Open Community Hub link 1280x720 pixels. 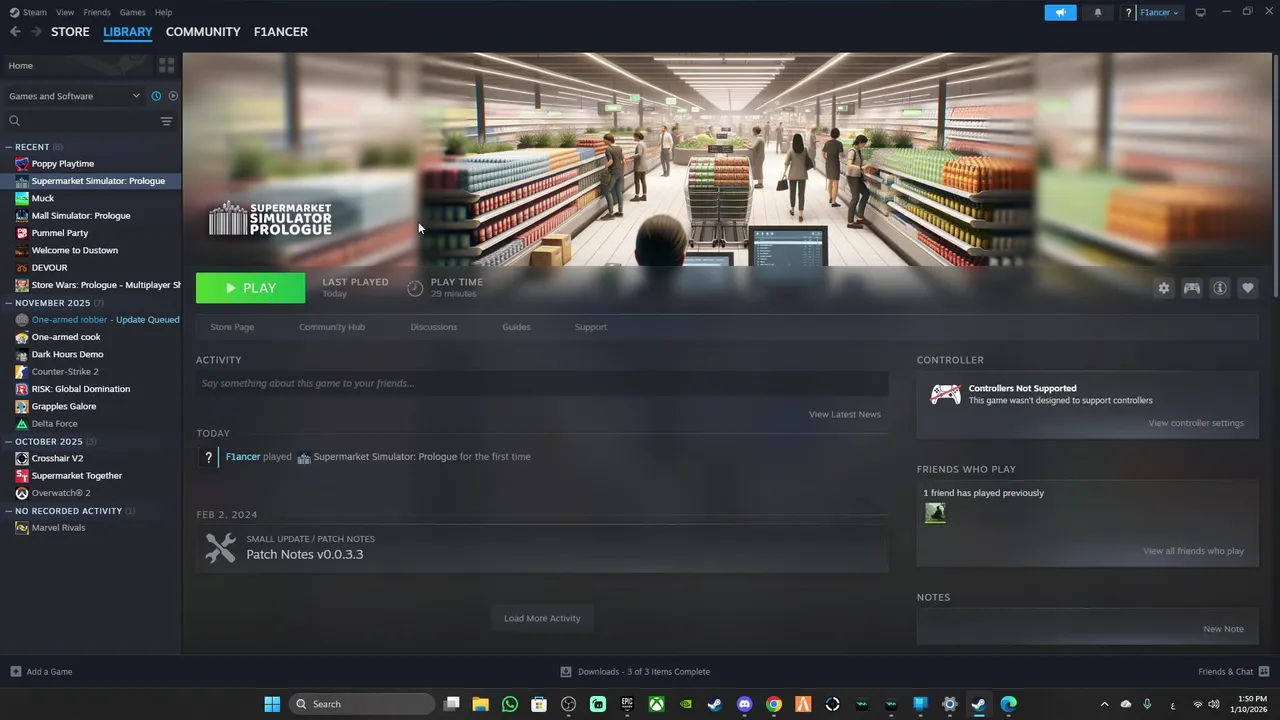tap(332, 327)
